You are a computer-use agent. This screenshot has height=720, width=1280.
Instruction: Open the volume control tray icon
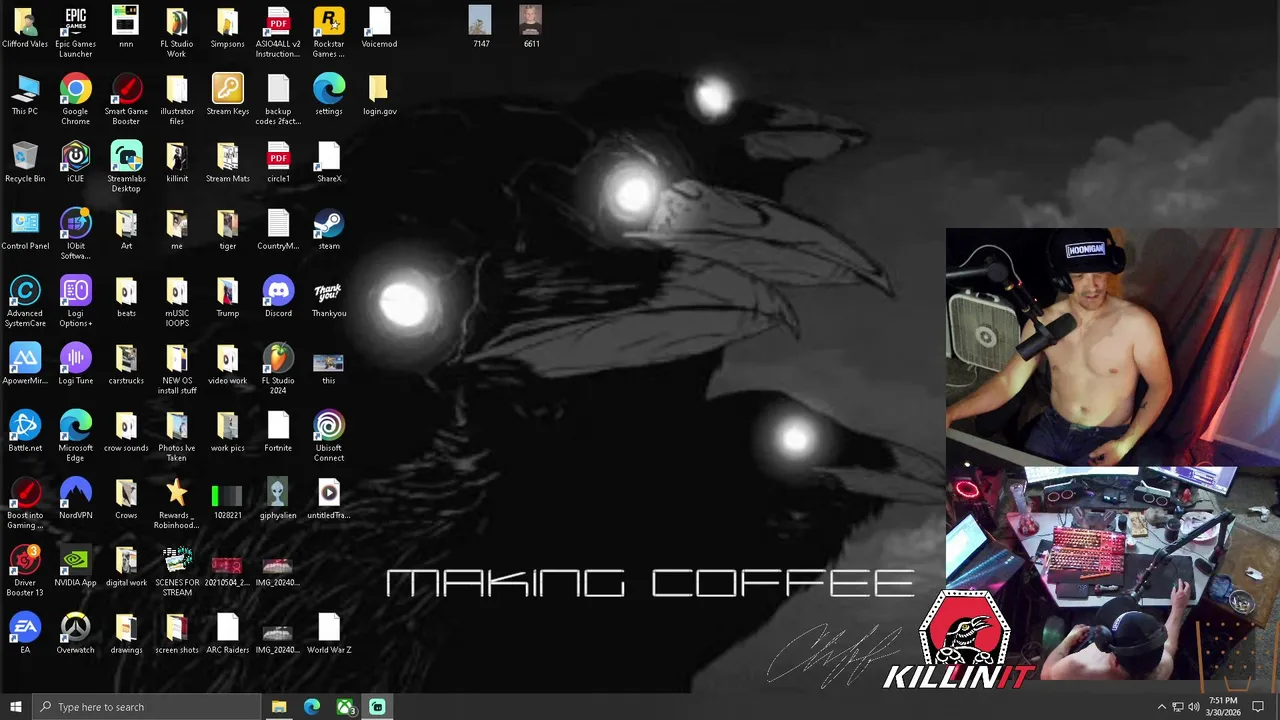[1193, 707]
